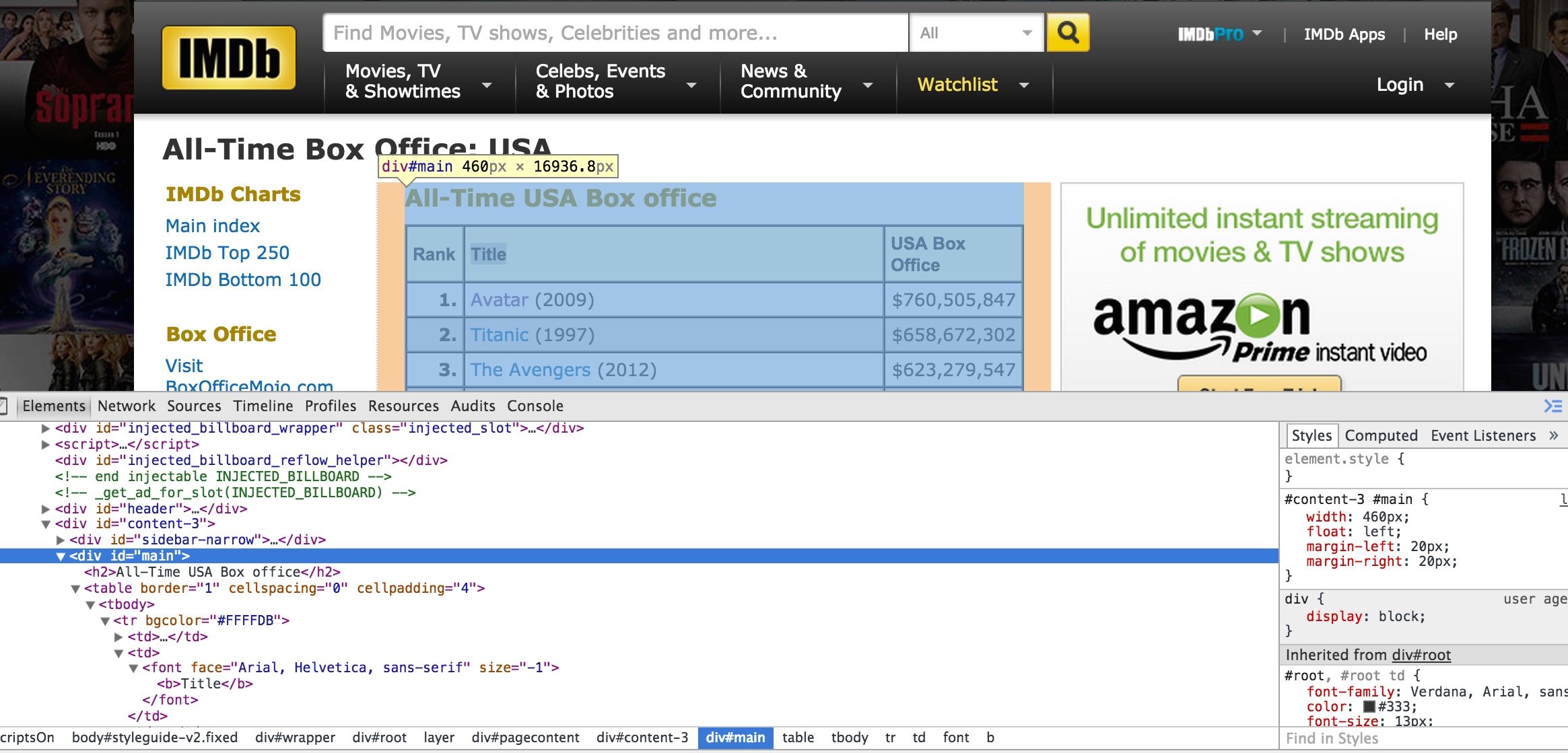
Task: Show the DevTools console drawer icon
Action: 1553,406
